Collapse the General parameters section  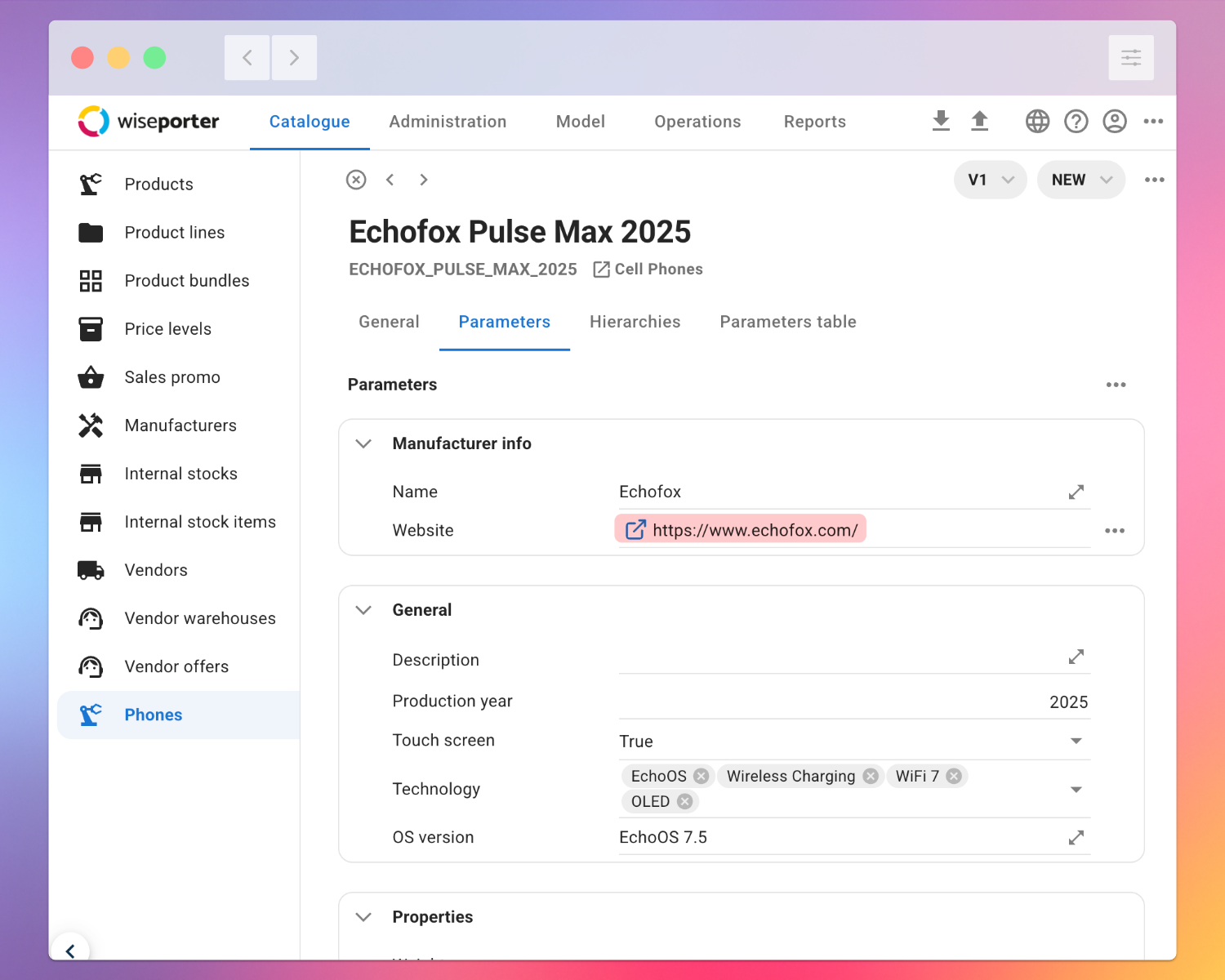click(363, 610)
